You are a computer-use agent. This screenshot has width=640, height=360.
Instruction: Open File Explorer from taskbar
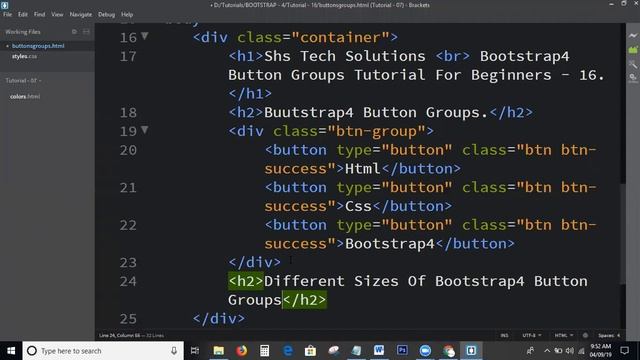tap(219, 351)
